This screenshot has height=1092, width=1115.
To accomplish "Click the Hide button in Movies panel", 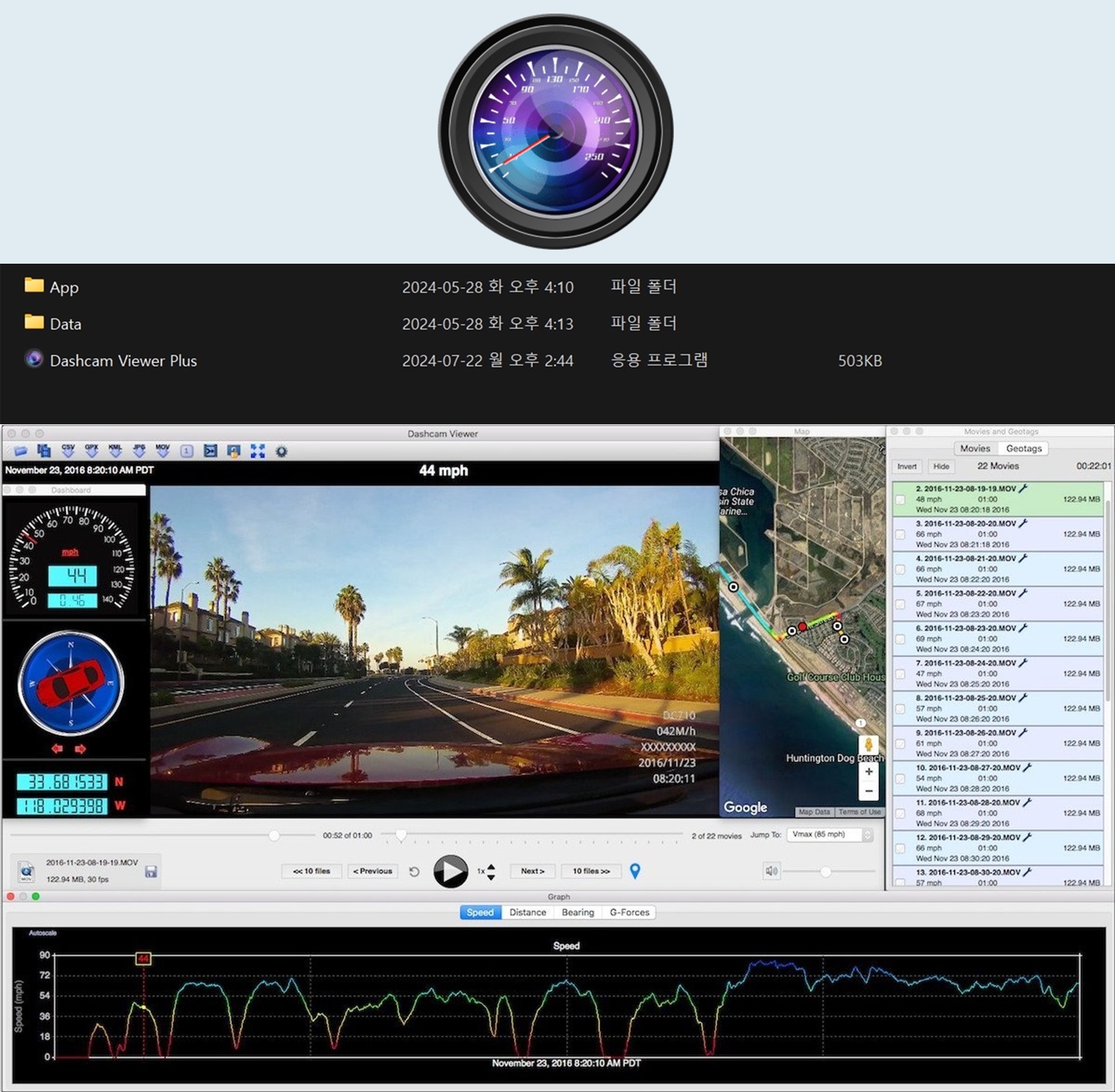I will [941, 467].
